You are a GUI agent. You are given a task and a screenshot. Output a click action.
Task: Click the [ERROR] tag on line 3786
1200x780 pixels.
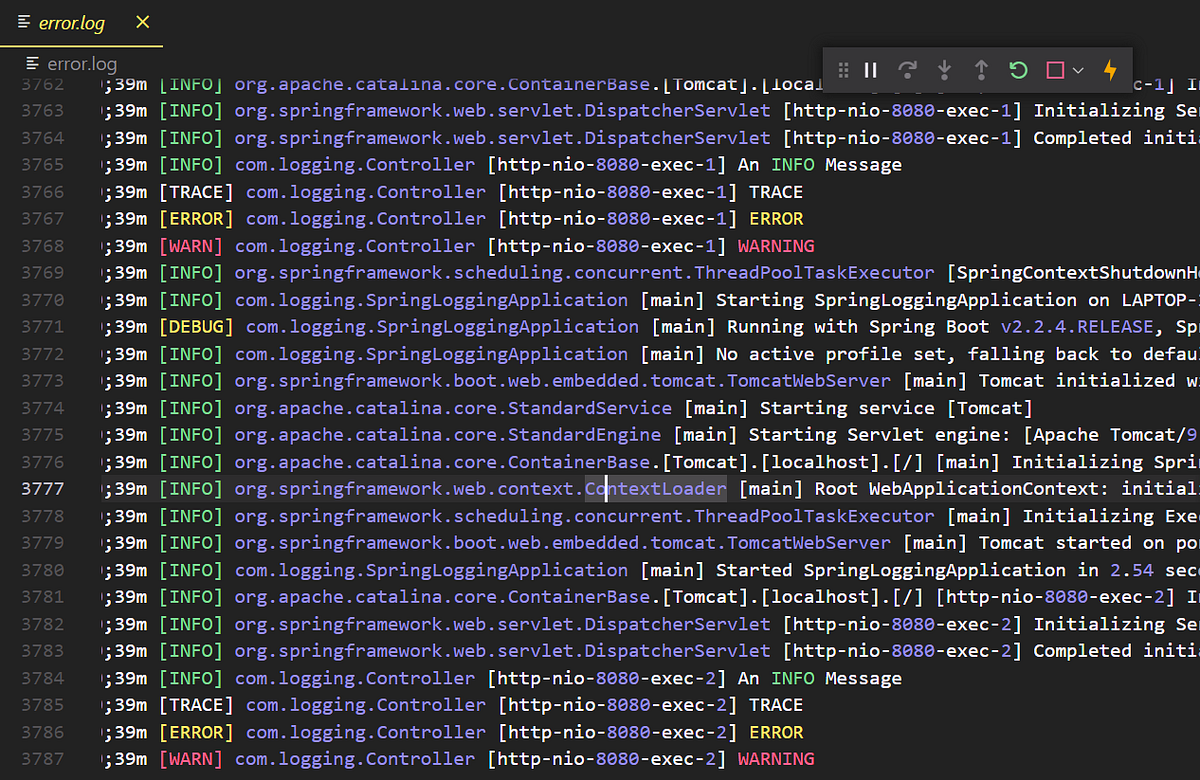click(x=196, y=732)
